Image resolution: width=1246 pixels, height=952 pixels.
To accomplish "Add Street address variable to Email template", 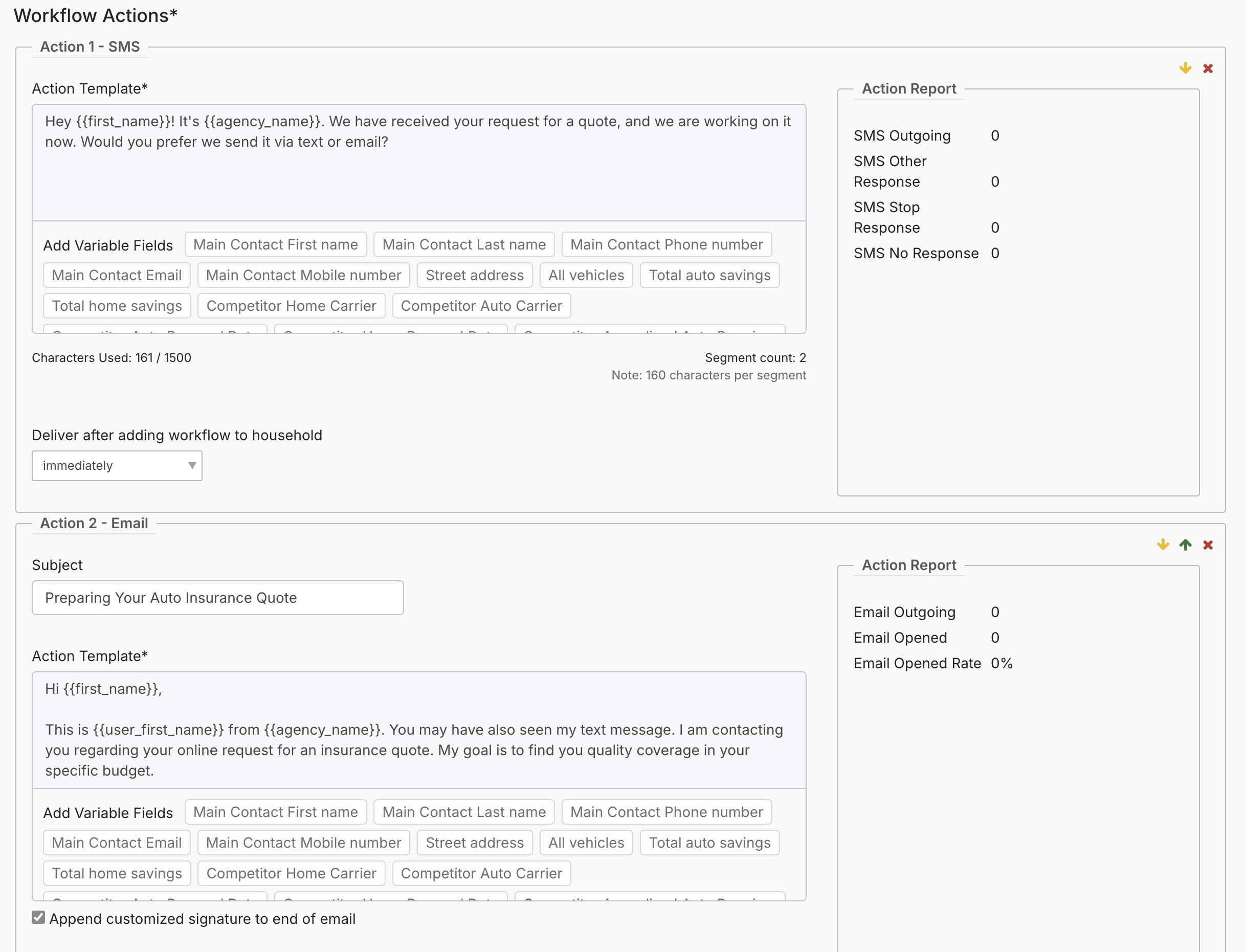I will [475, 843].
